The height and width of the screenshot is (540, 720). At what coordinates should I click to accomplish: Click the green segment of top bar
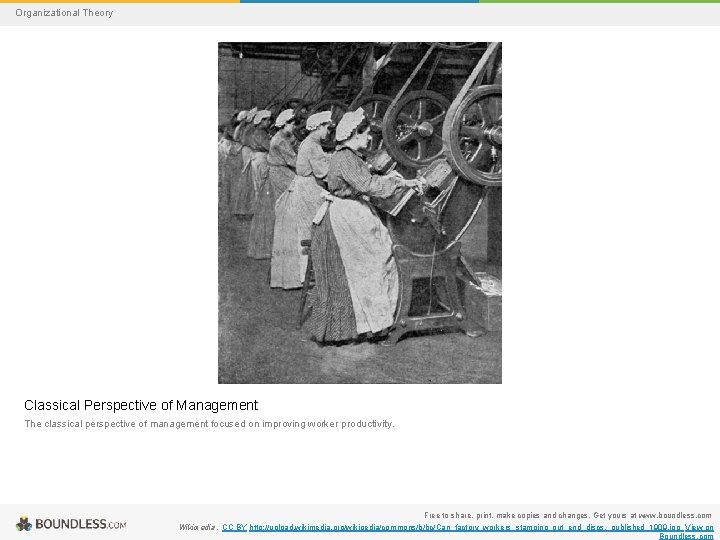pyautogui.click(x=600, y=1)
